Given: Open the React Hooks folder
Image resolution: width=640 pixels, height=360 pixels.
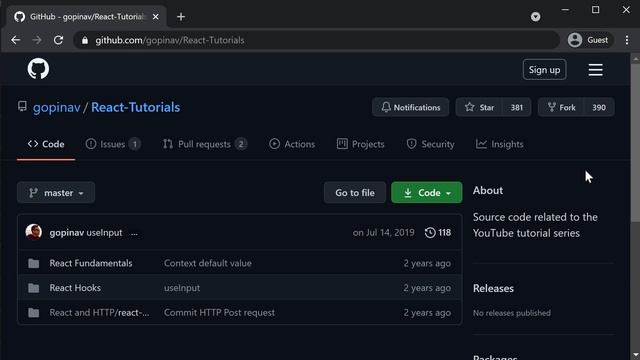Looking at the screenshot, I should [75, 288].
